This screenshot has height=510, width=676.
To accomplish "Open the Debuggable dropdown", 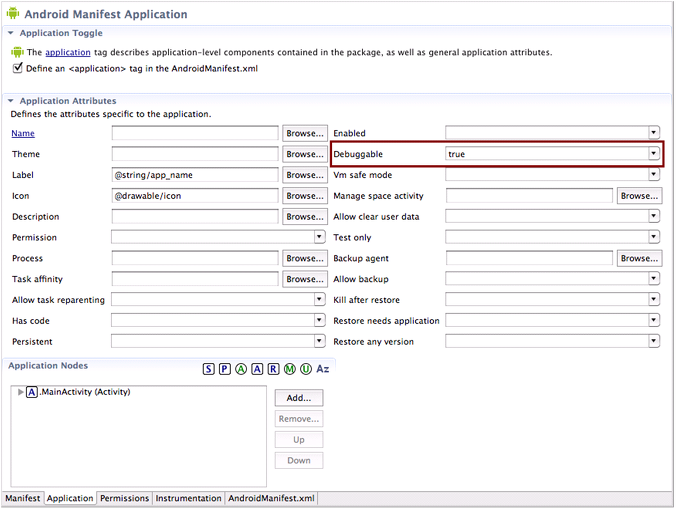I will click(x=654, y=153).
